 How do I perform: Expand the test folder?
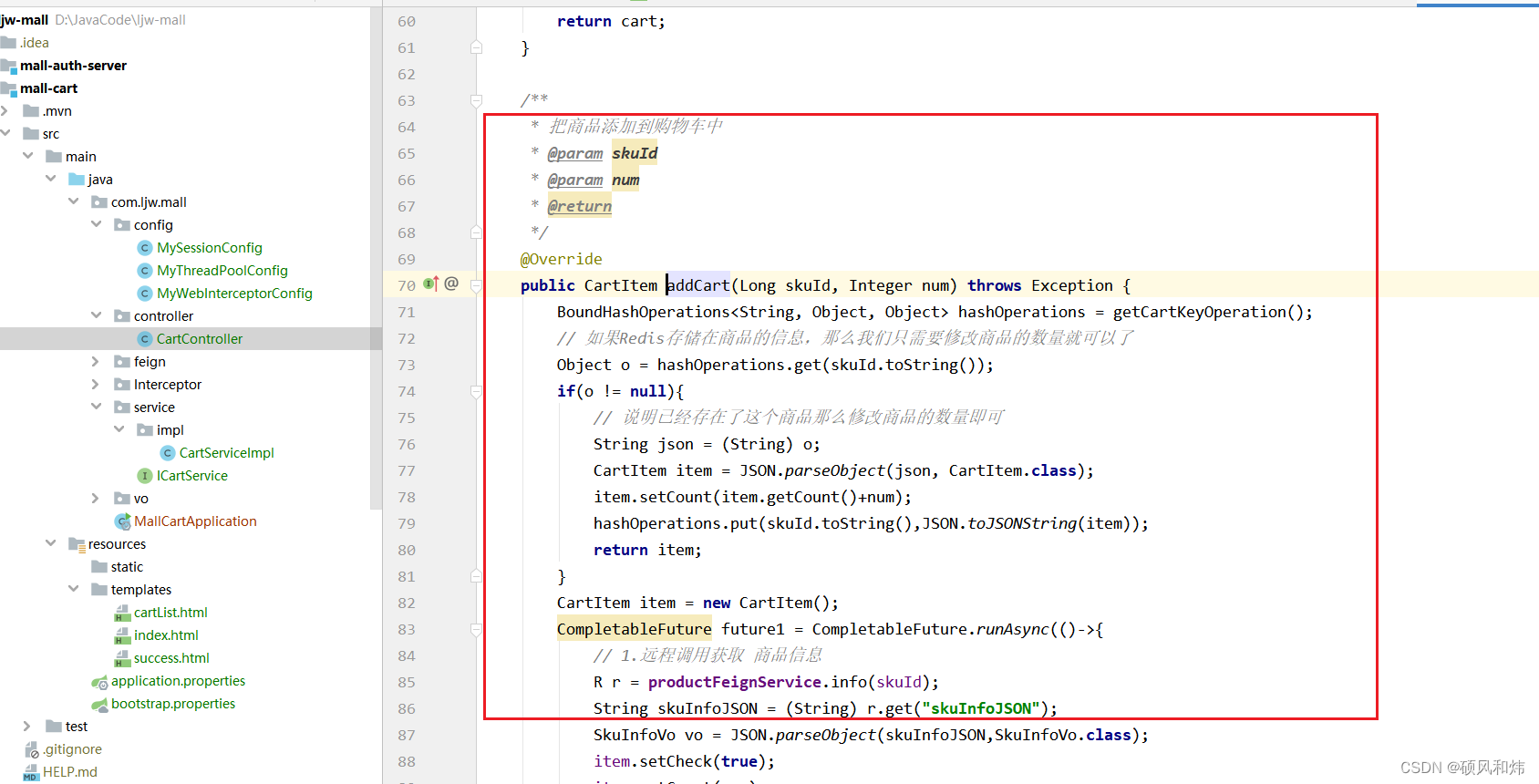point(27,726)
